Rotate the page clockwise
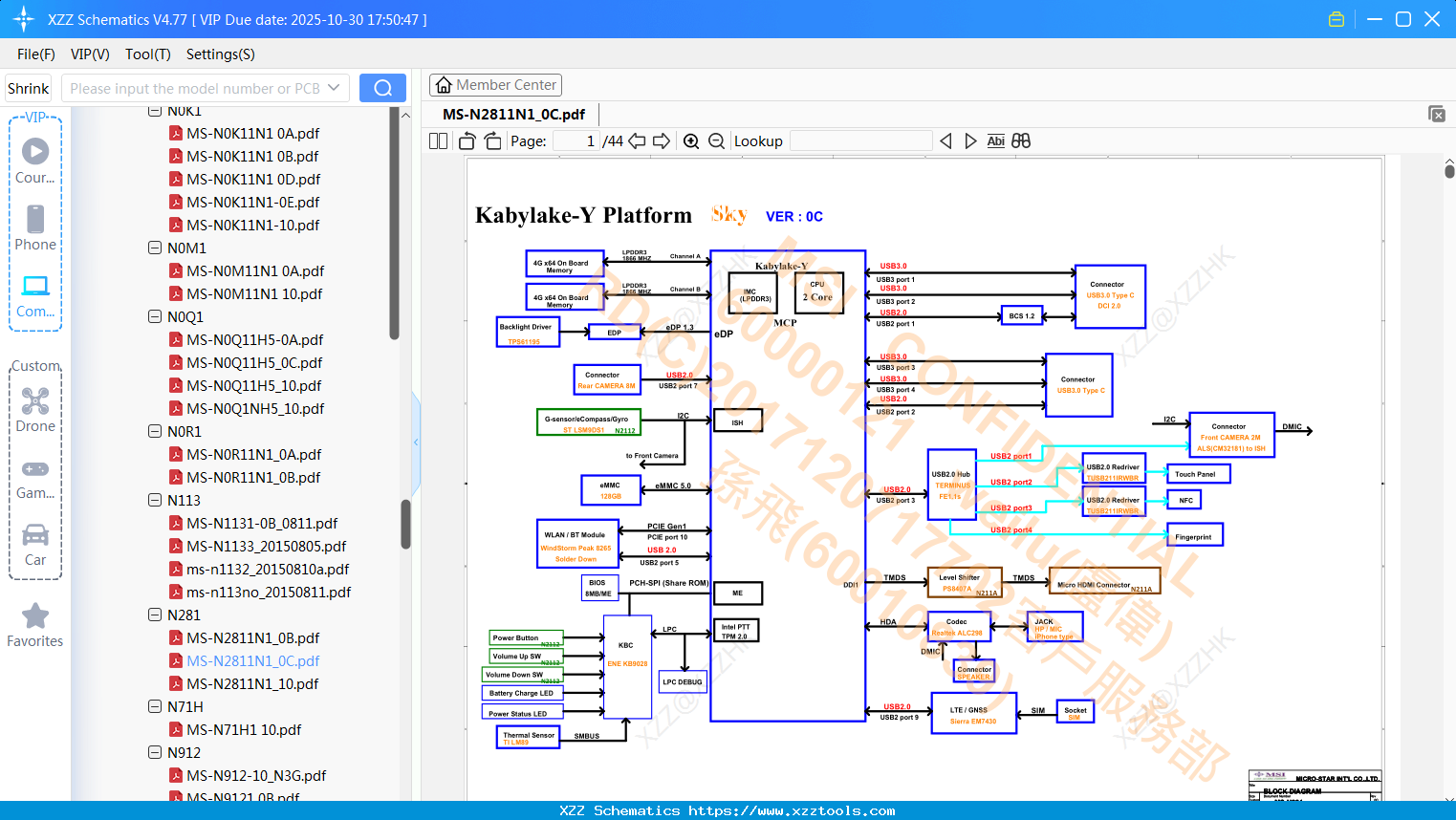 [493, 141]
